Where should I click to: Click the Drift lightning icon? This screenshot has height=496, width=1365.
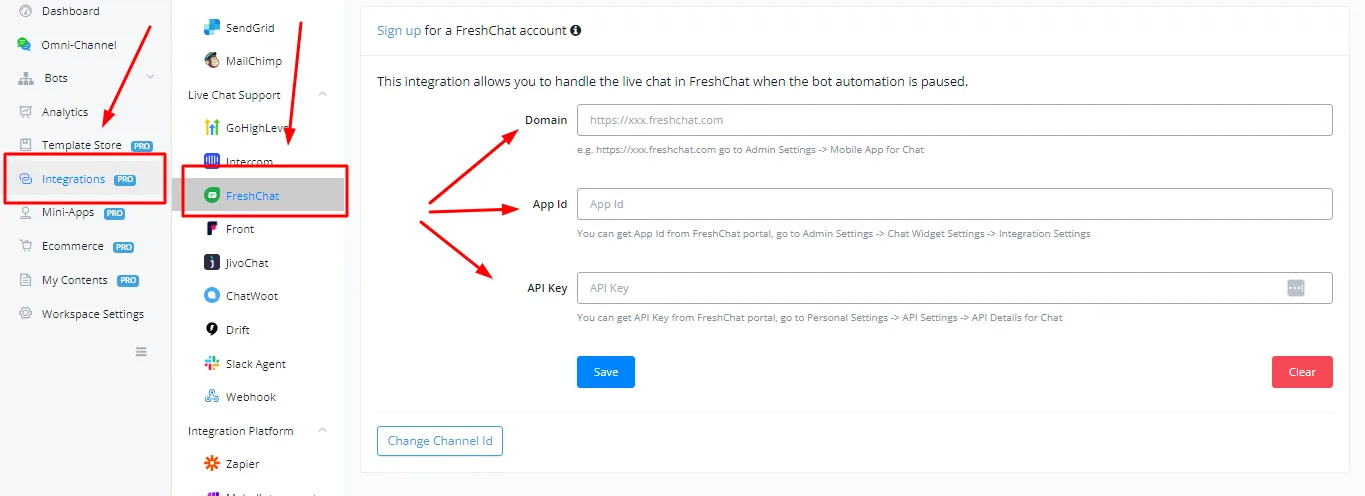pyautogui.click(x=211, y=329)
